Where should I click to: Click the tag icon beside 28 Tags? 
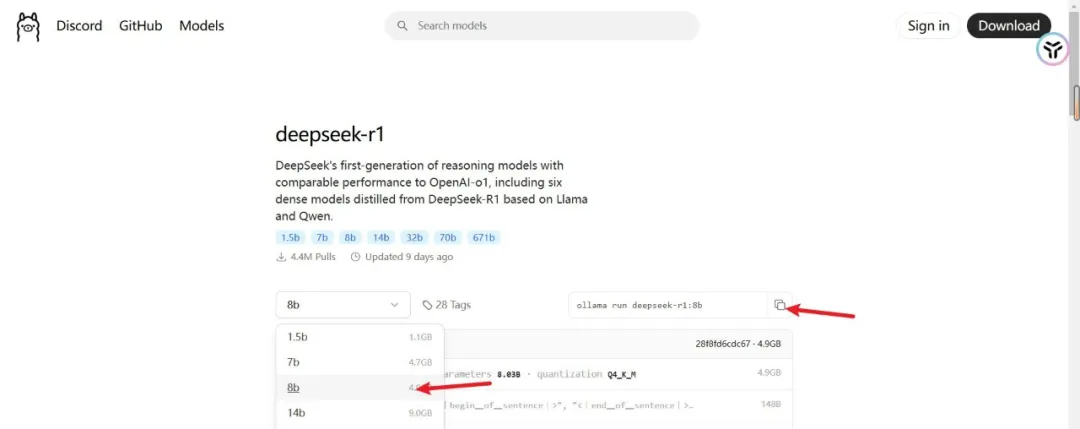point(427,305)
